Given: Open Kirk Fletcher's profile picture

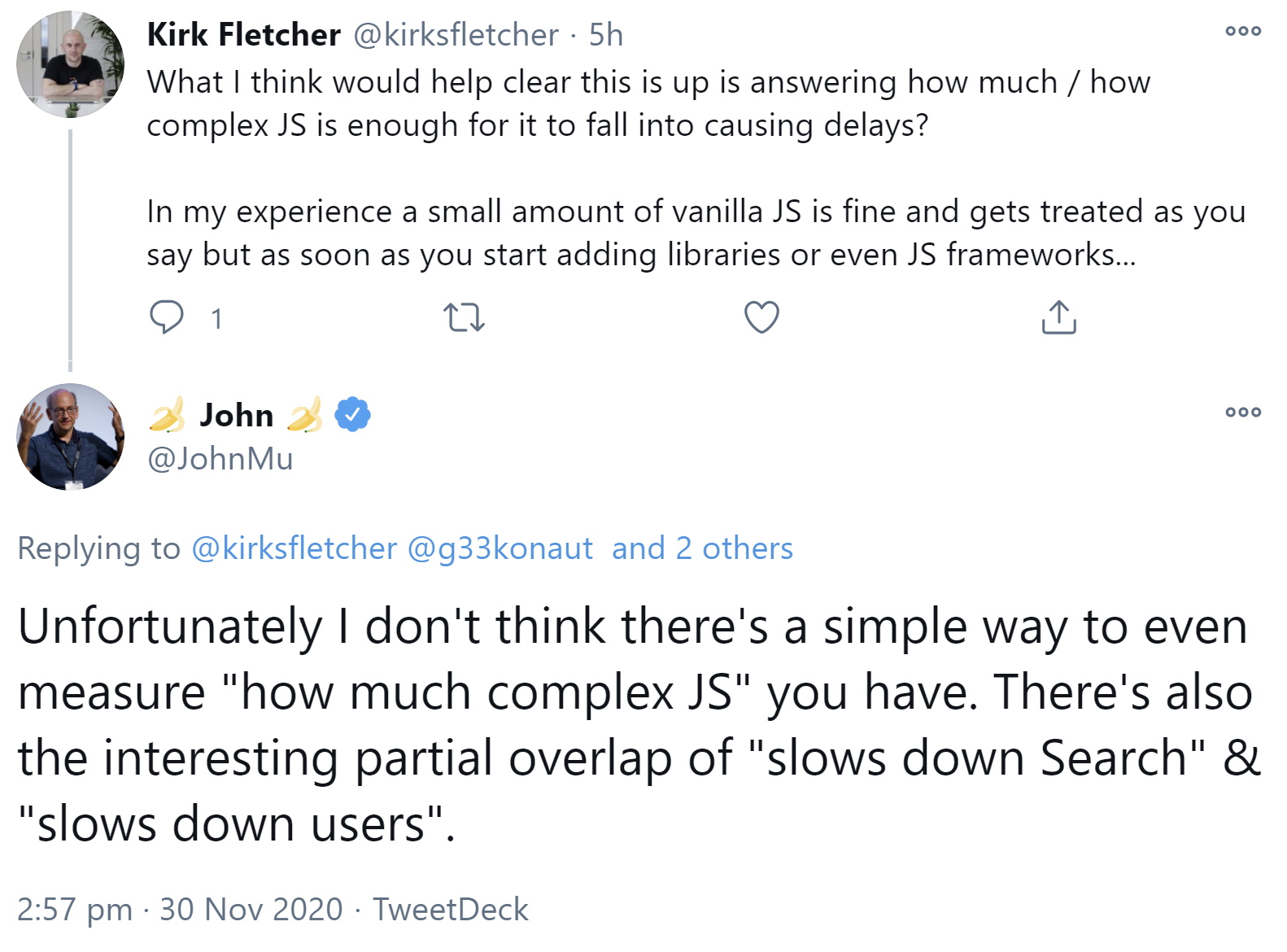Looking at the screenshot, I should 70,64.
